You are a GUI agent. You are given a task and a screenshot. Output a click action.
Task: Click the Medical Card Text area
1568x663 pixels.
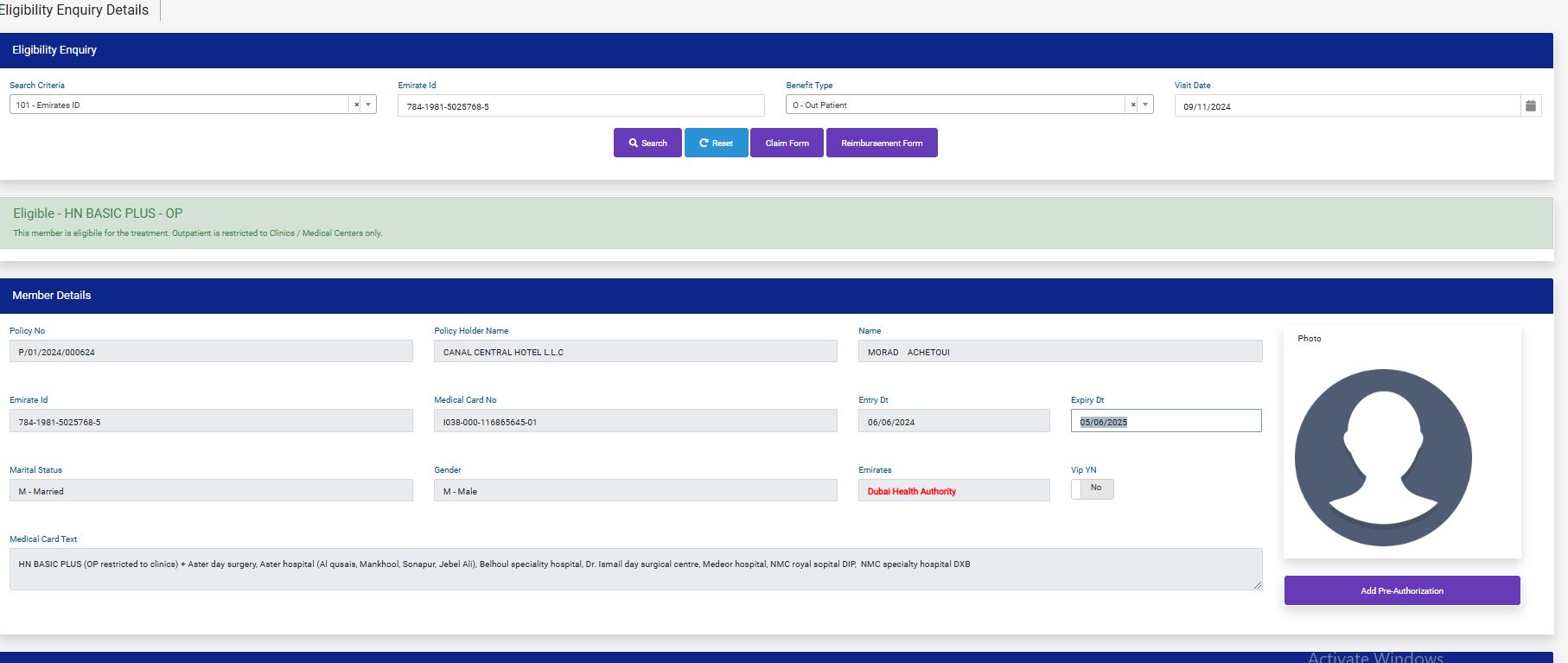[634, 569]
